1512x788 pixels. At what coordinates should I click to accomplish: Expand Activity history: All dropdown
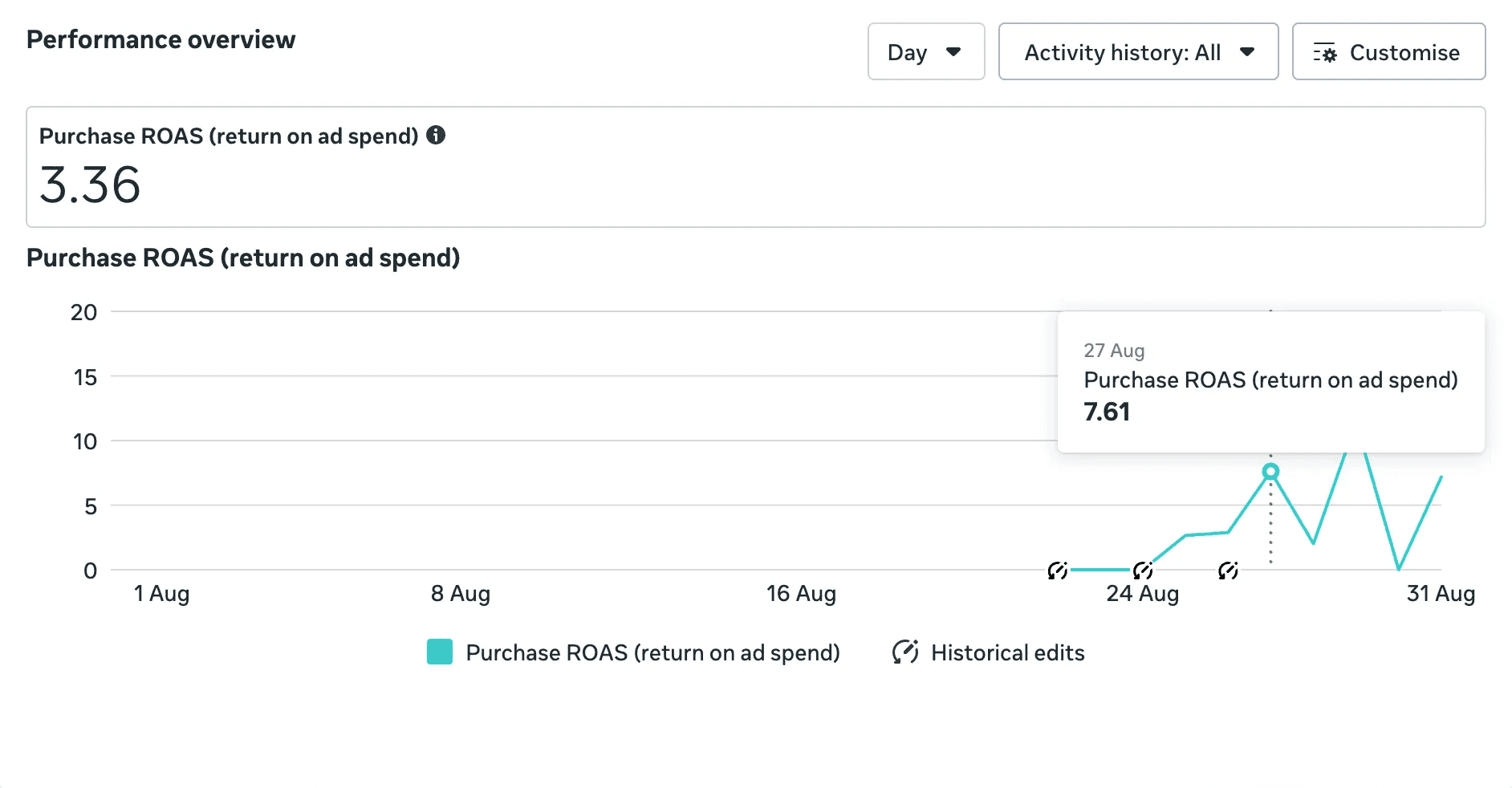point(1137,52)
